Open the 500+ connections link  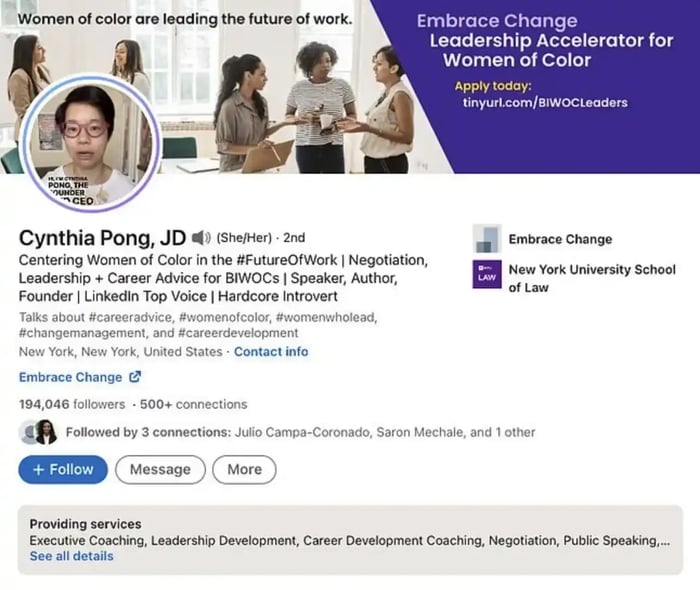click(191, 405)
